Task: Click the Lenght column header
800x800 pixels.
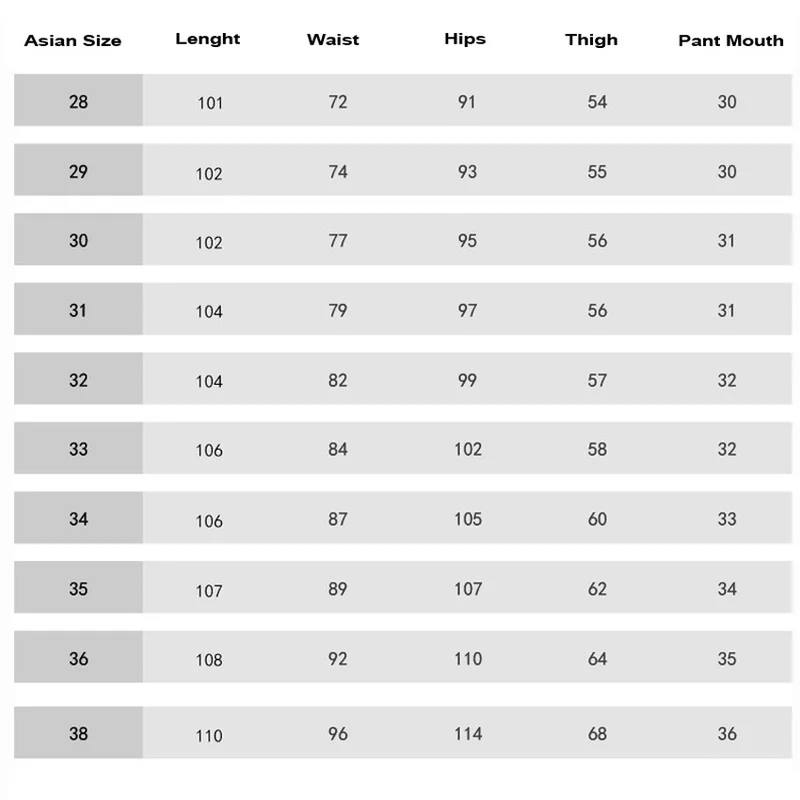Action: (x=208, y=39)
